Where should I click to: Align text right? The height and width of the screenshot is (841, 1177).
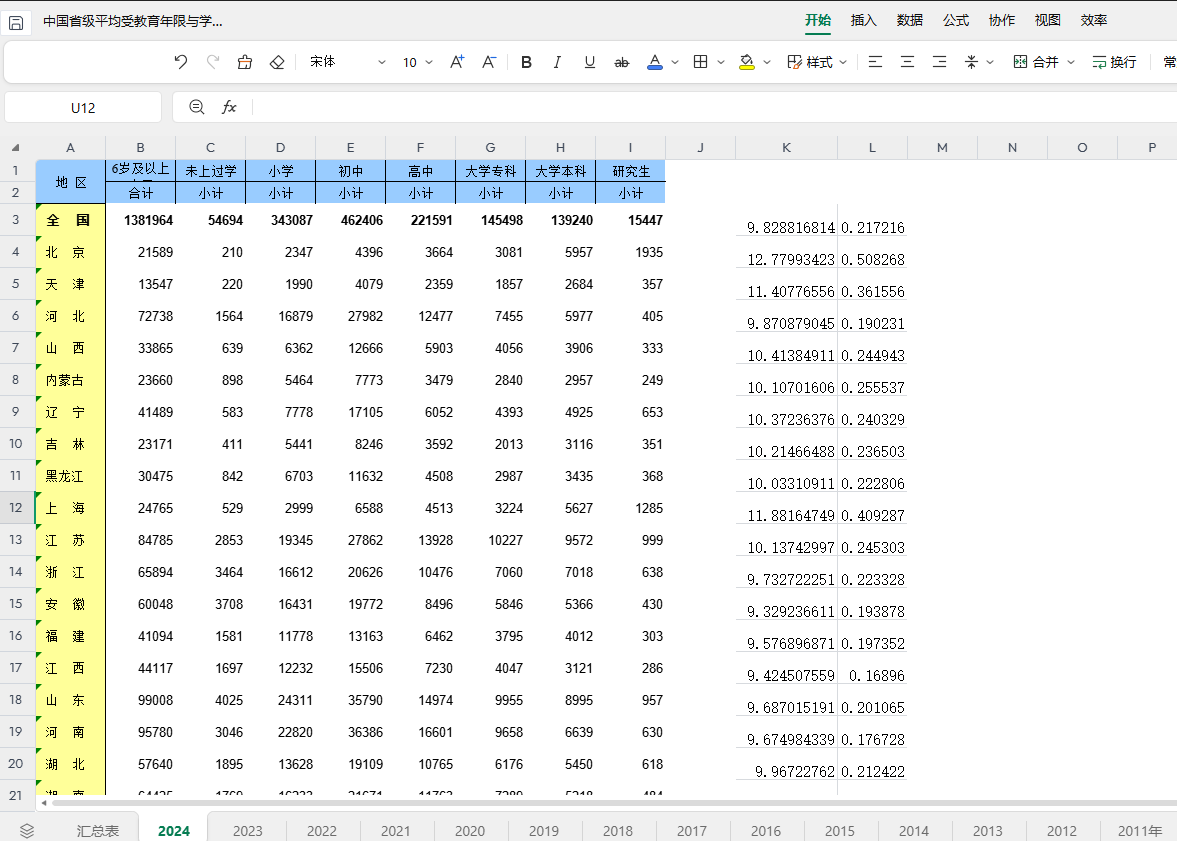[939, 62]
